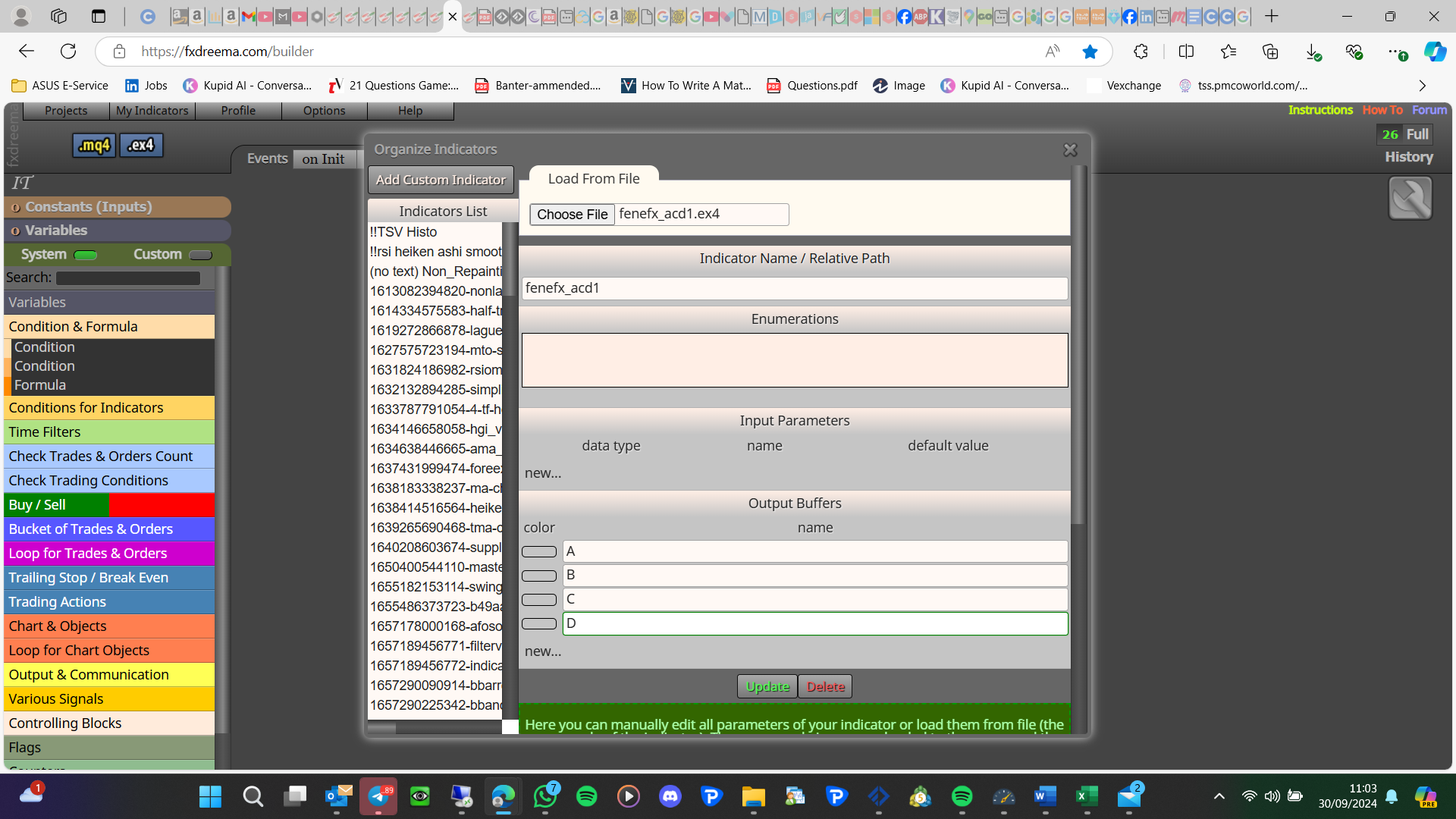Click the Enumerations text area
The image size is (1456, 819).
tap(795, 360)
